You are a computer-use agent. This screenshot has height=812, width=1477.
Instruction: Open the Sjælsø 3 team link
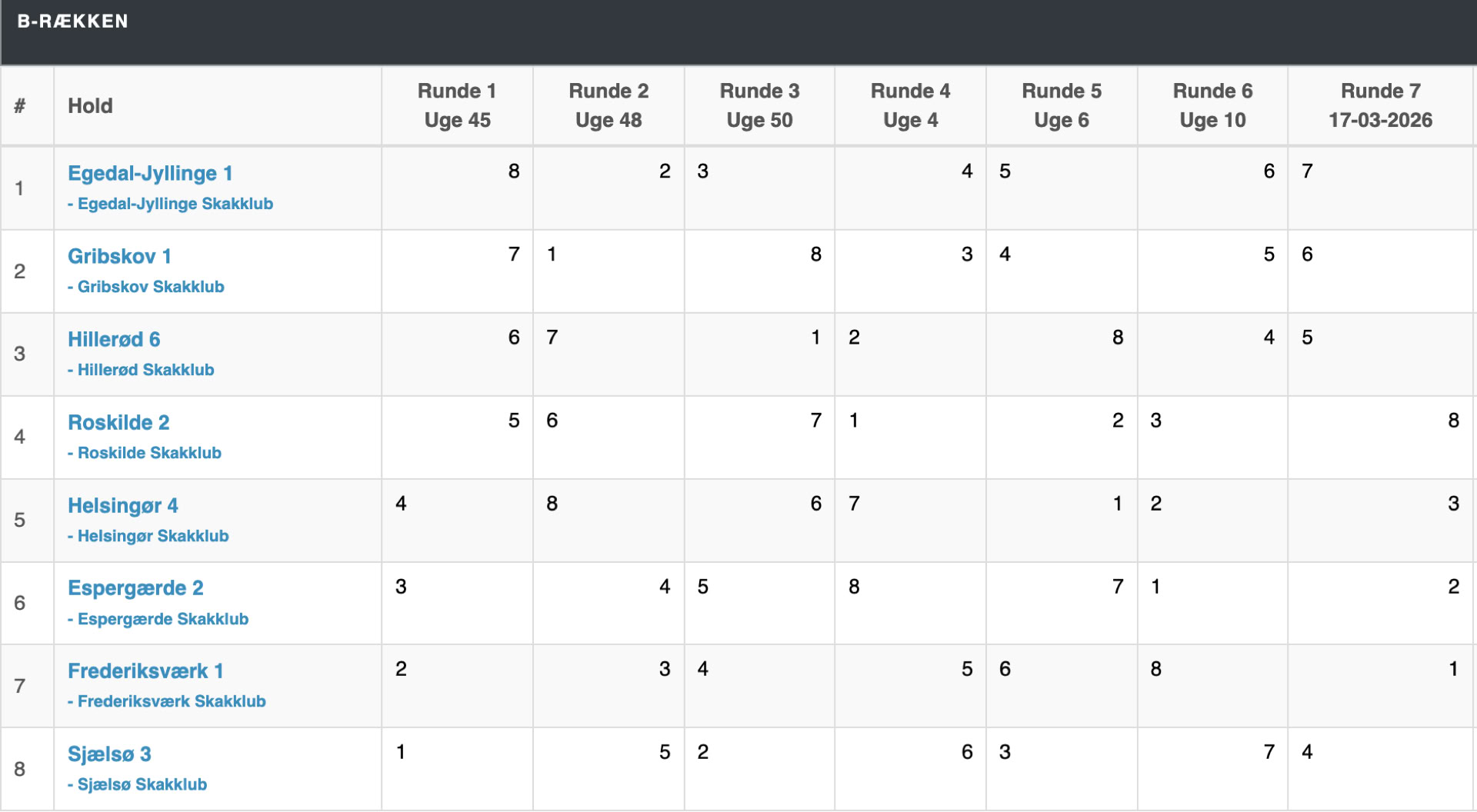click(x=109, y=754)
